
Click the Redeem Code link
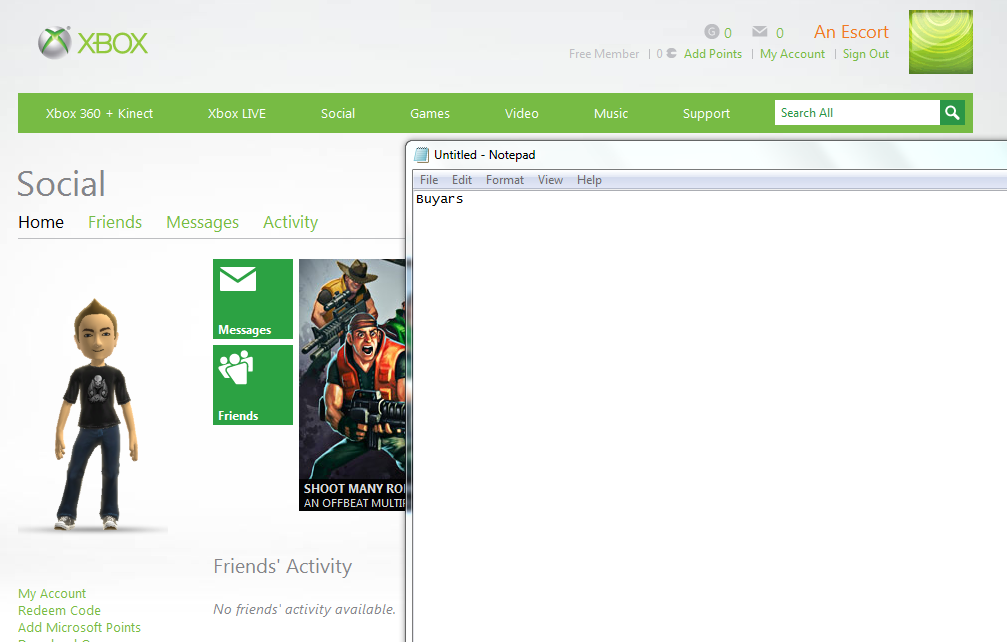point(59,611)
